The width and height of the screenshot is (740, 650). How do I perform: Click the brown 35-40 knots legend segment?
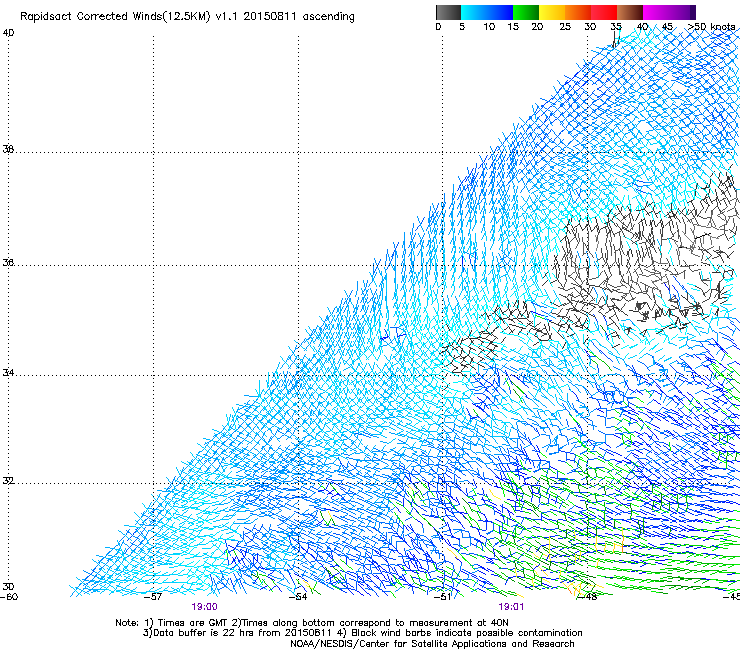pyautogui.click(x=630, y=12)
